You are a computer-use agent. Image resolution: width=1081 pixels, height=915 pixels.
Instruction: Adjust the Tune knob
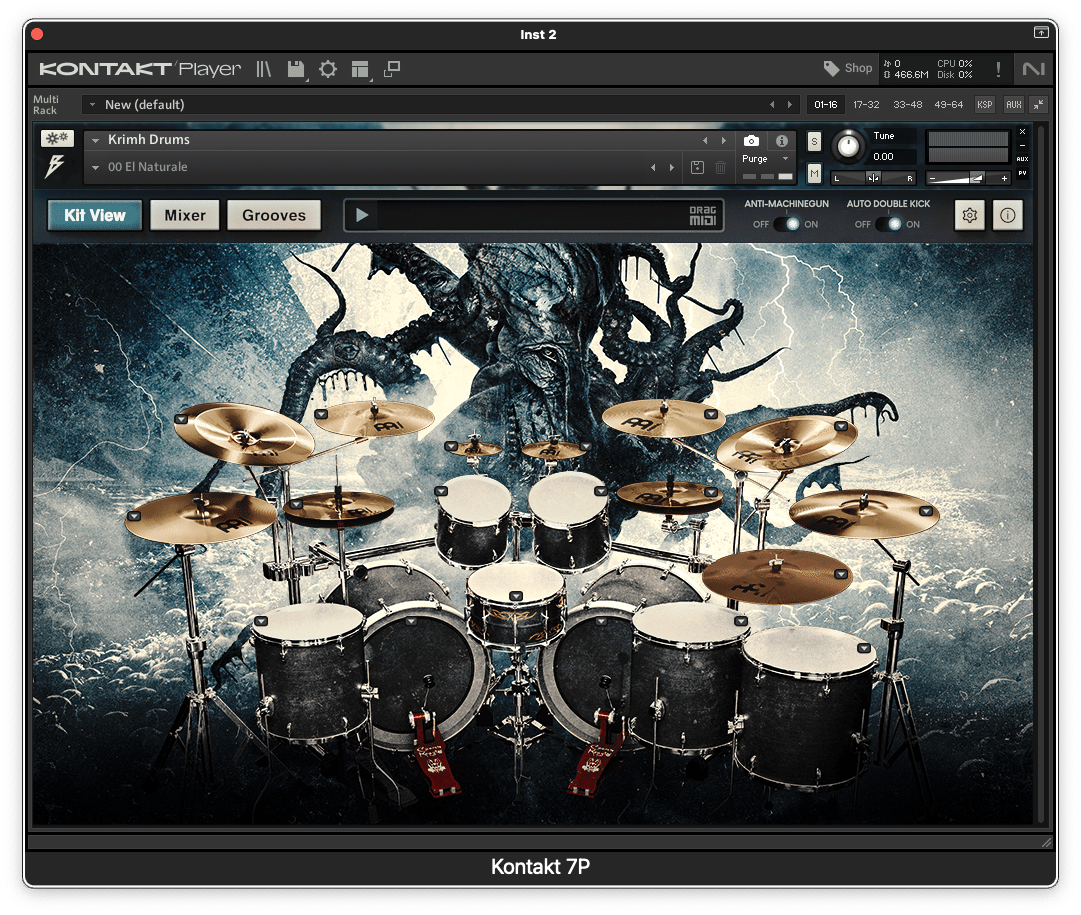pos(847,146)
